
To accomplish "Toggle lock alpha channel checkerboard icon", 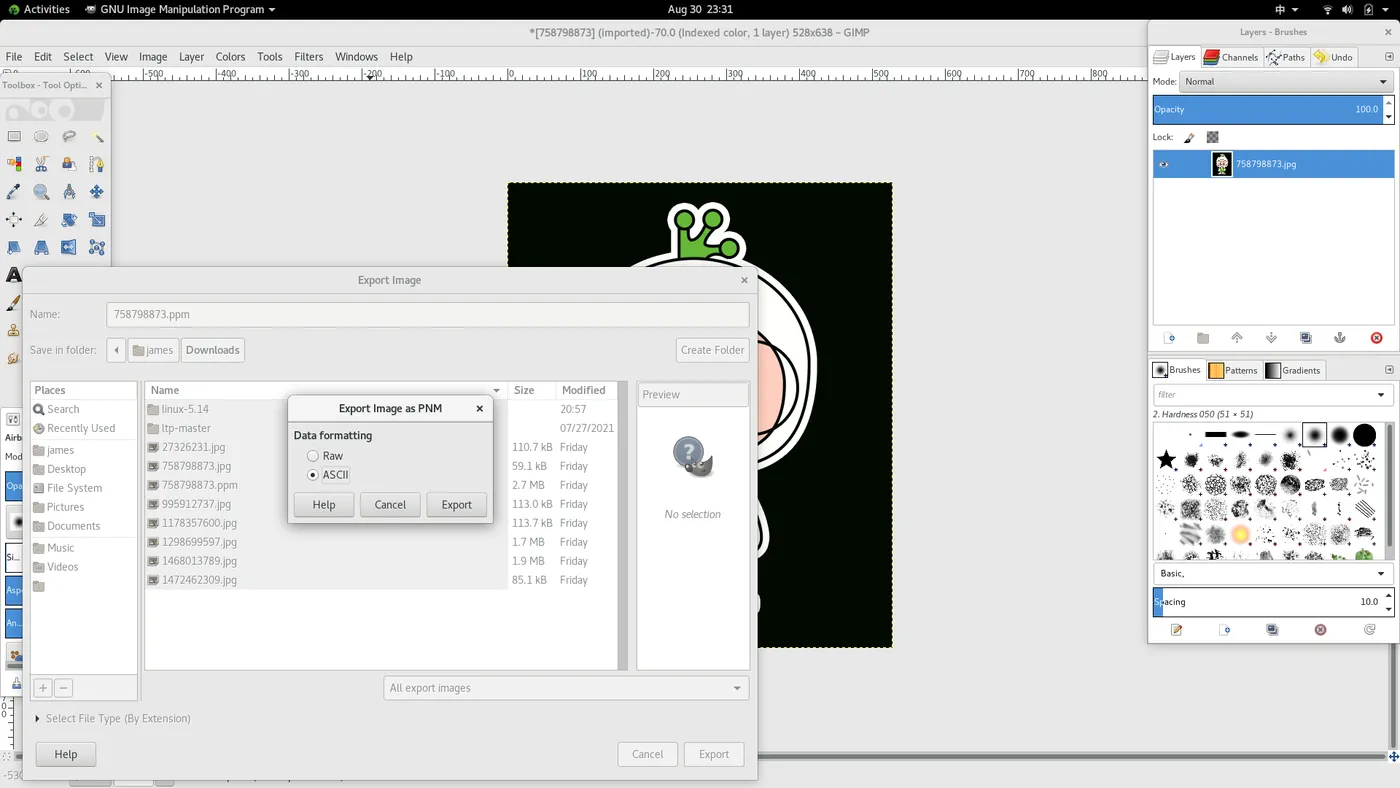I will click(x=1213, y=137).
